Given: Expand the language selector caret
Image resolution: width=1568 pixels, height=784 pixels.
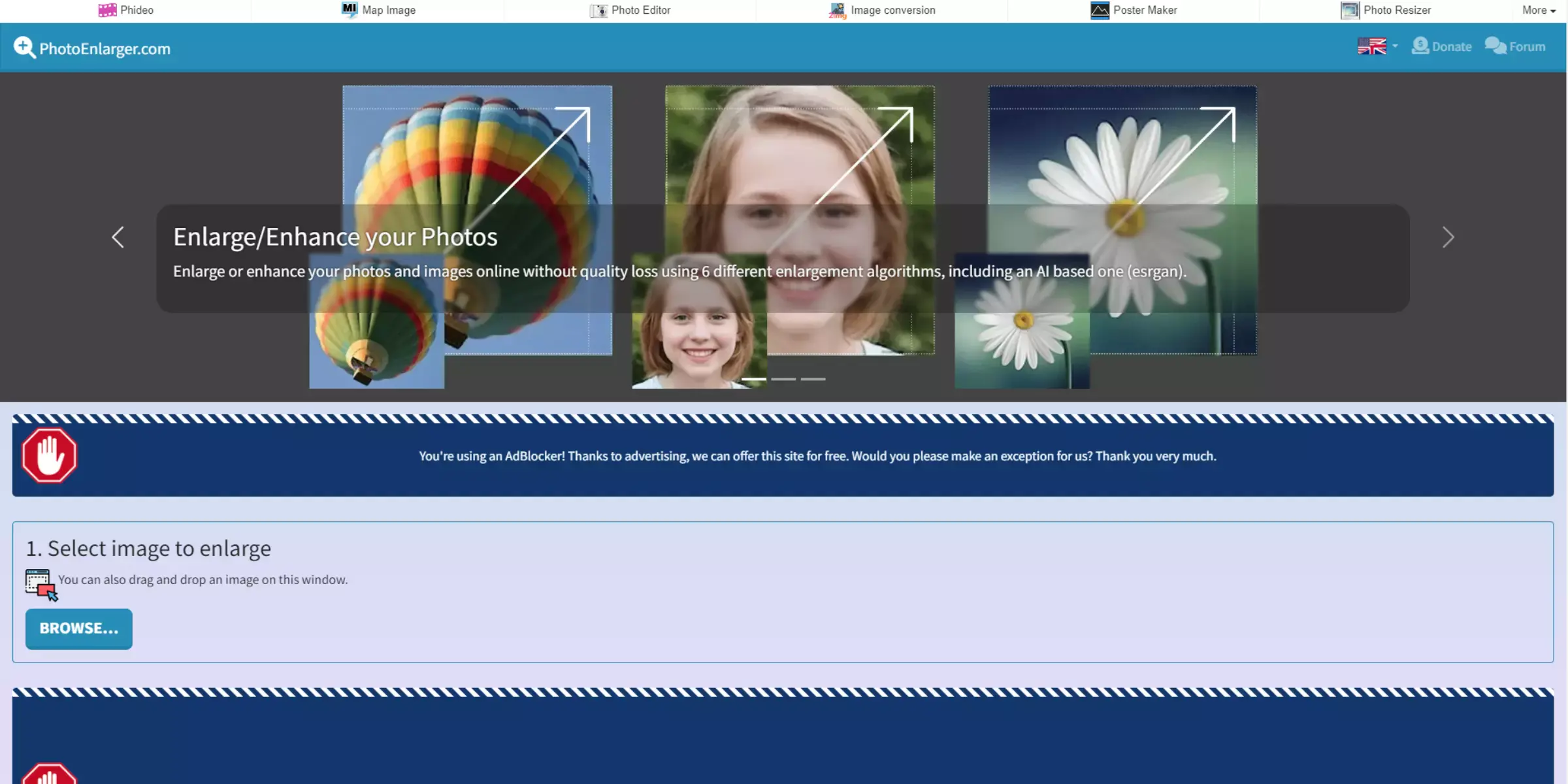Looking at the screenshot, I should [1394, 46].
